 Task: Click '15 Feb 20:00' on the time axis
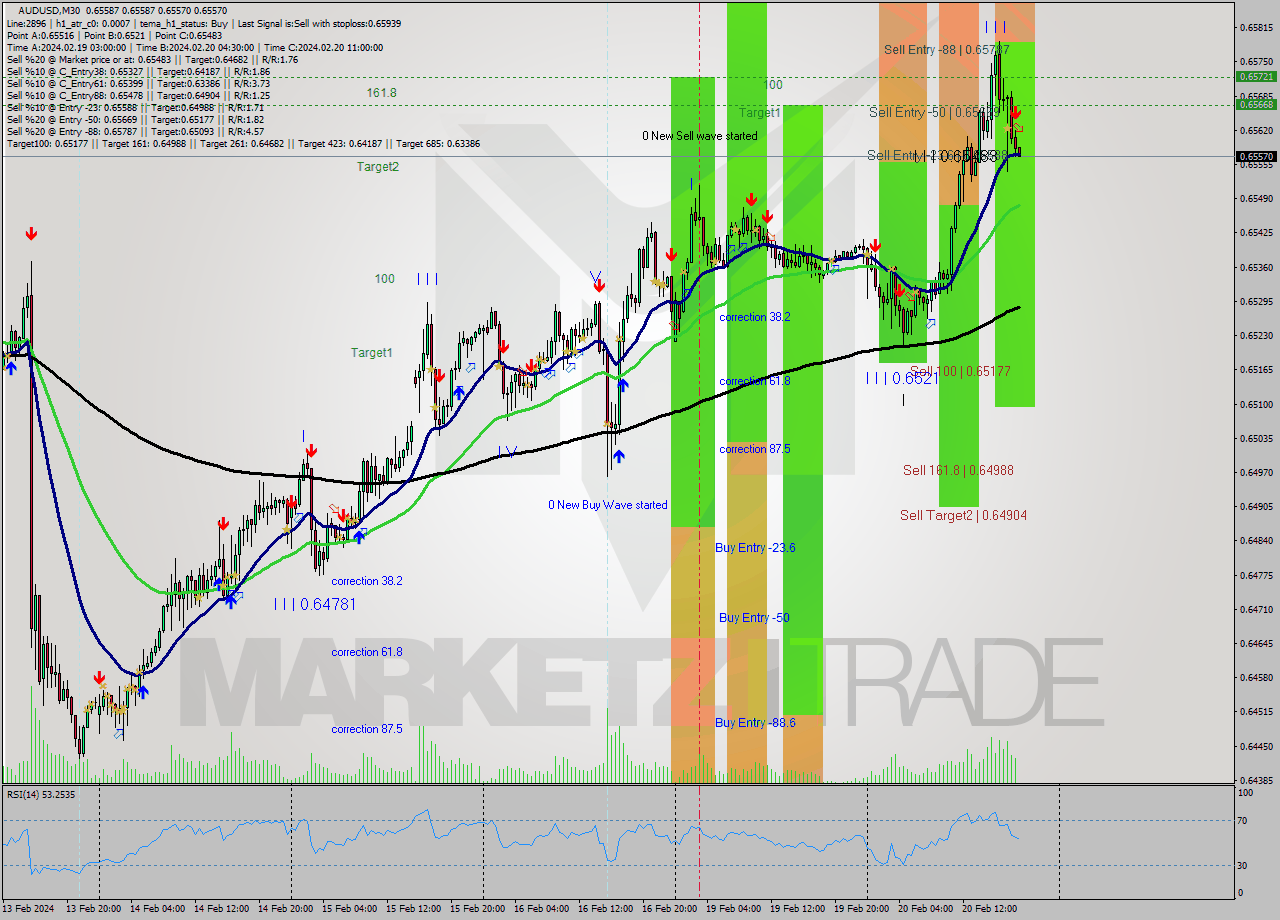[x=476, y=909]
